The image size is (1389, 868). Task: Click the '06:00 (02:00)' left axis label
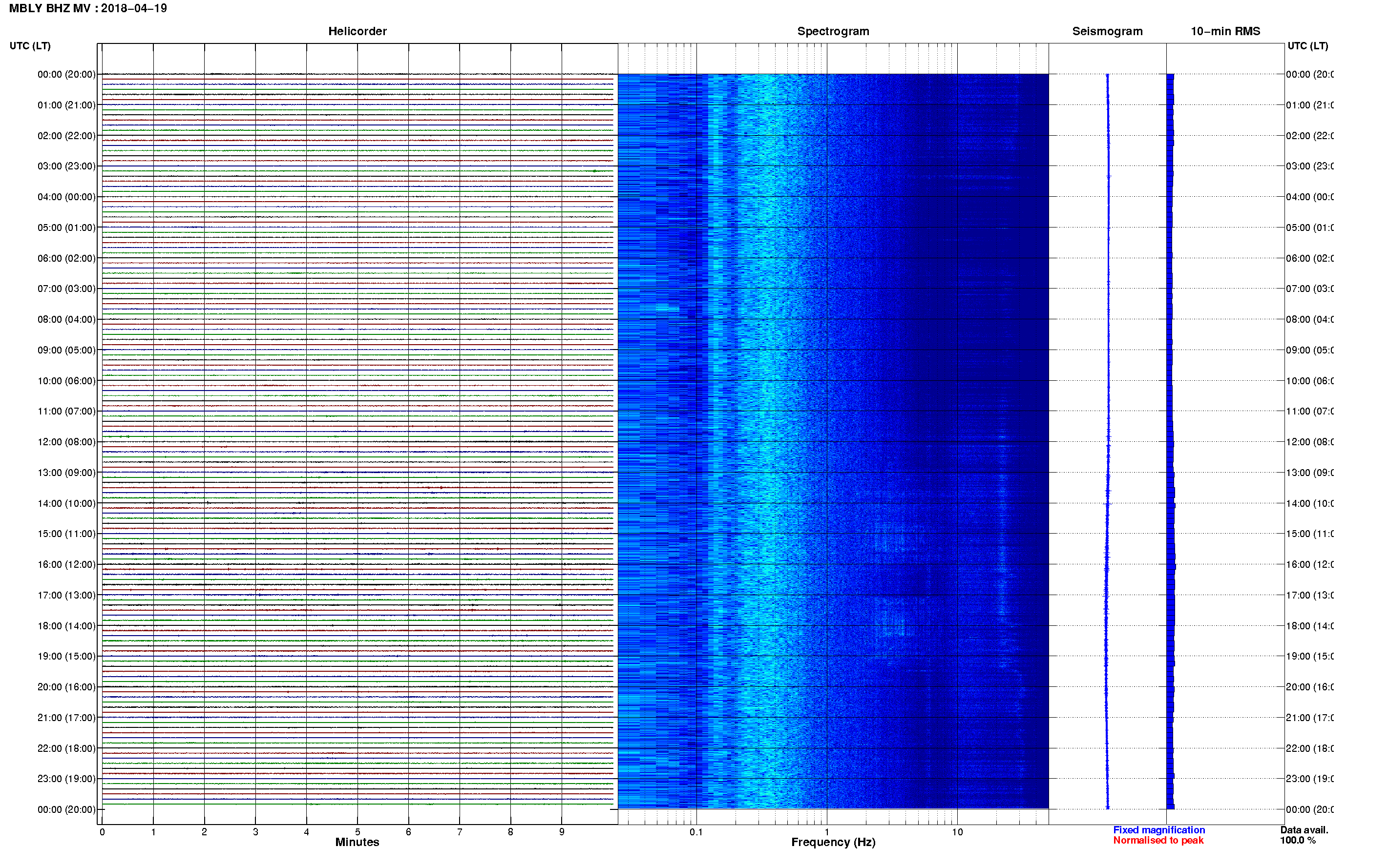tap(66, 258)
